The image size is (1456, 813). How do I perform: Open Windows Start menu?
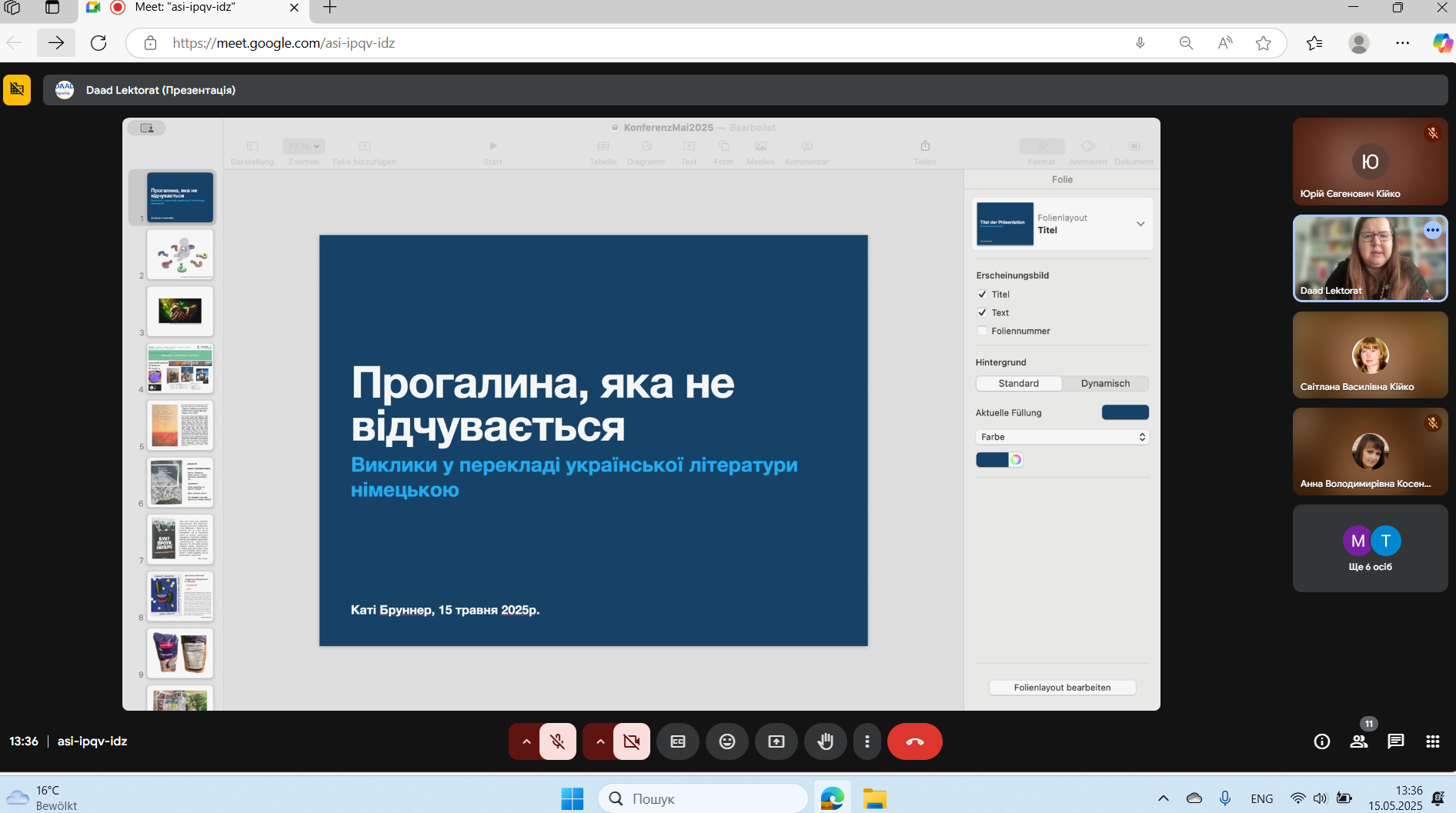pos(572,798)
